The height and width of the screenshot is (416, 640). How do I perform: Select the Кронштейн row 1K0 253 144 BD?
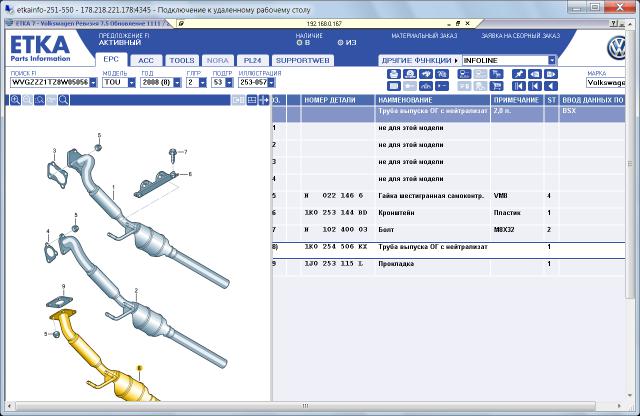[x=449, y=213]
